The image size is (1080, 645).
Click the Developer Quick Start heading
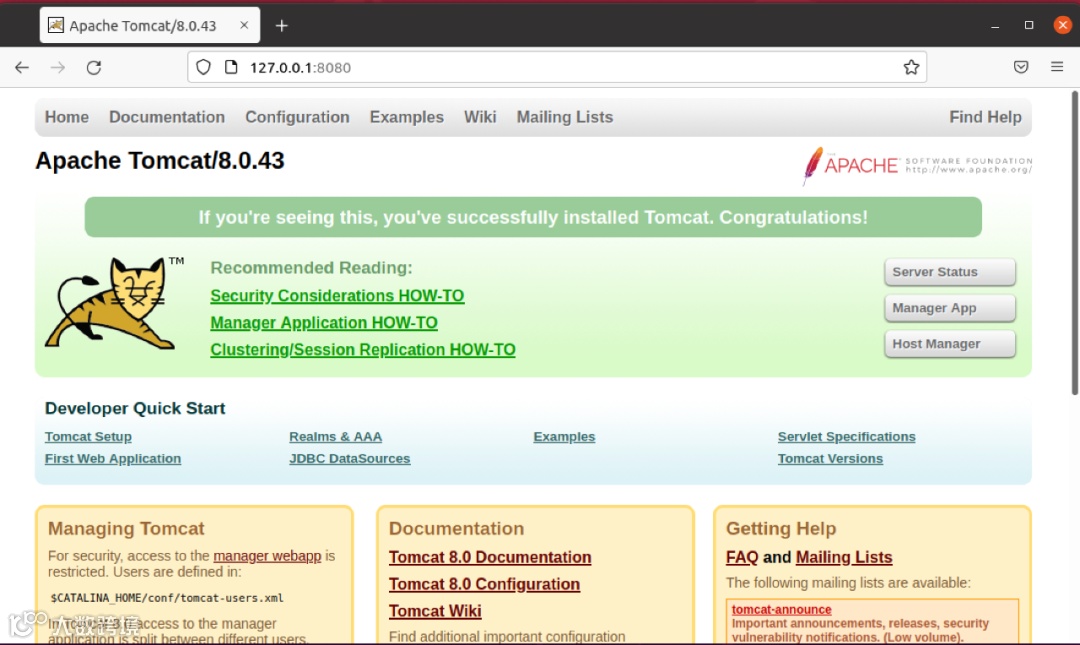pyautogui.click(x=135, y=408)
